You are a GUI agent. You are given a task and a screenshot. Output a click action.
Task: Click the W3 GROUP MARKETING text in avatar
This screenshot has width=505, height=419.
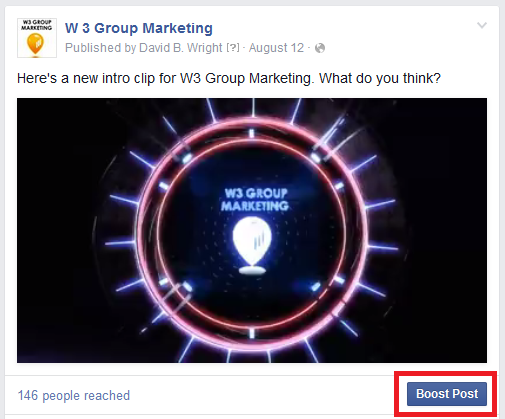pyautogui.click(x=37, y=25)
